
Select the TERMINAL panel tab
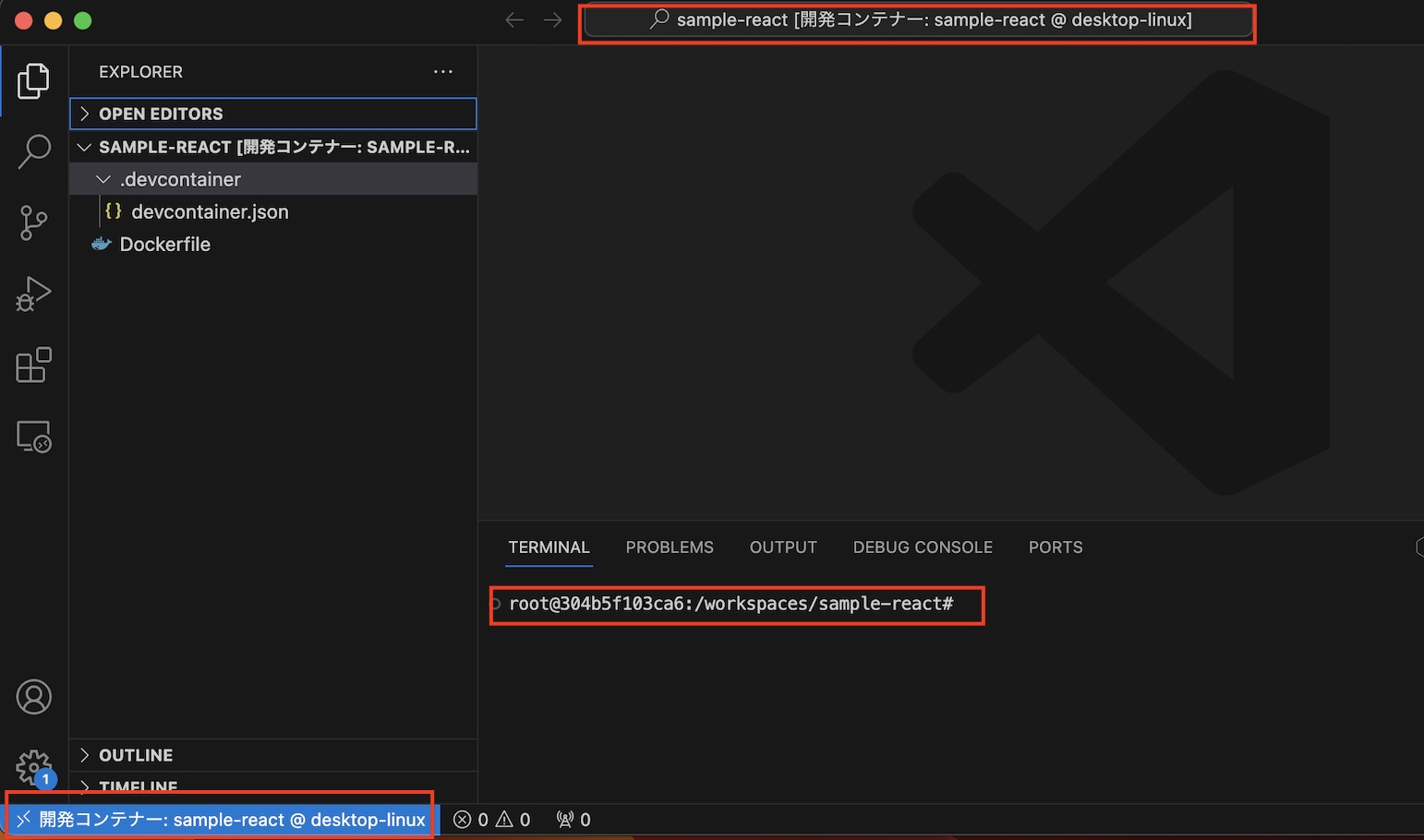pyautogui.click(x=549, y=547)
